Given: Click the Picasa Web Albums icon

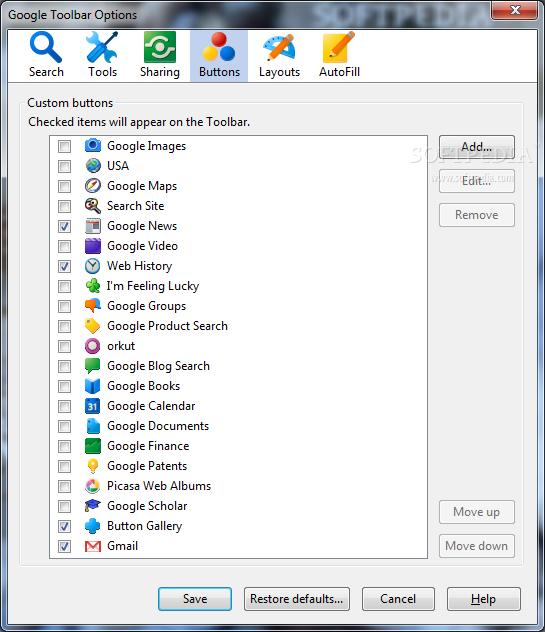Looking at the screenshot, I should point(93,486).
